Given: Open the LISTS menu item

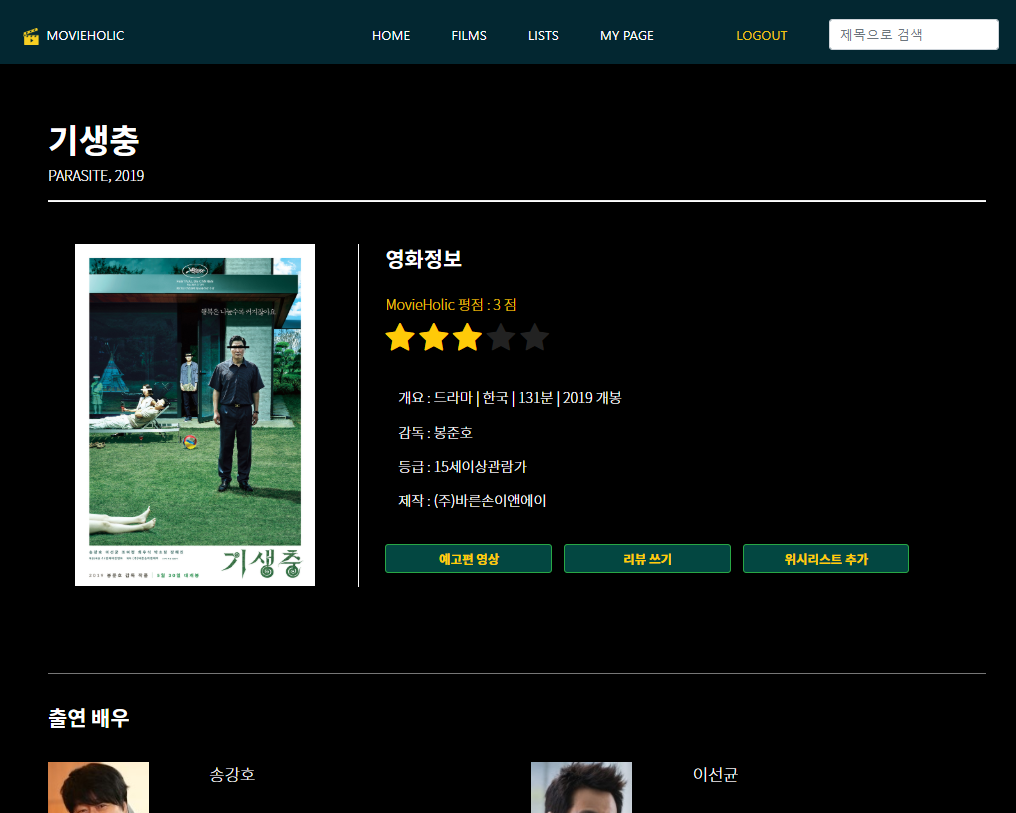Looking at the screenshot, I should 543,36.
